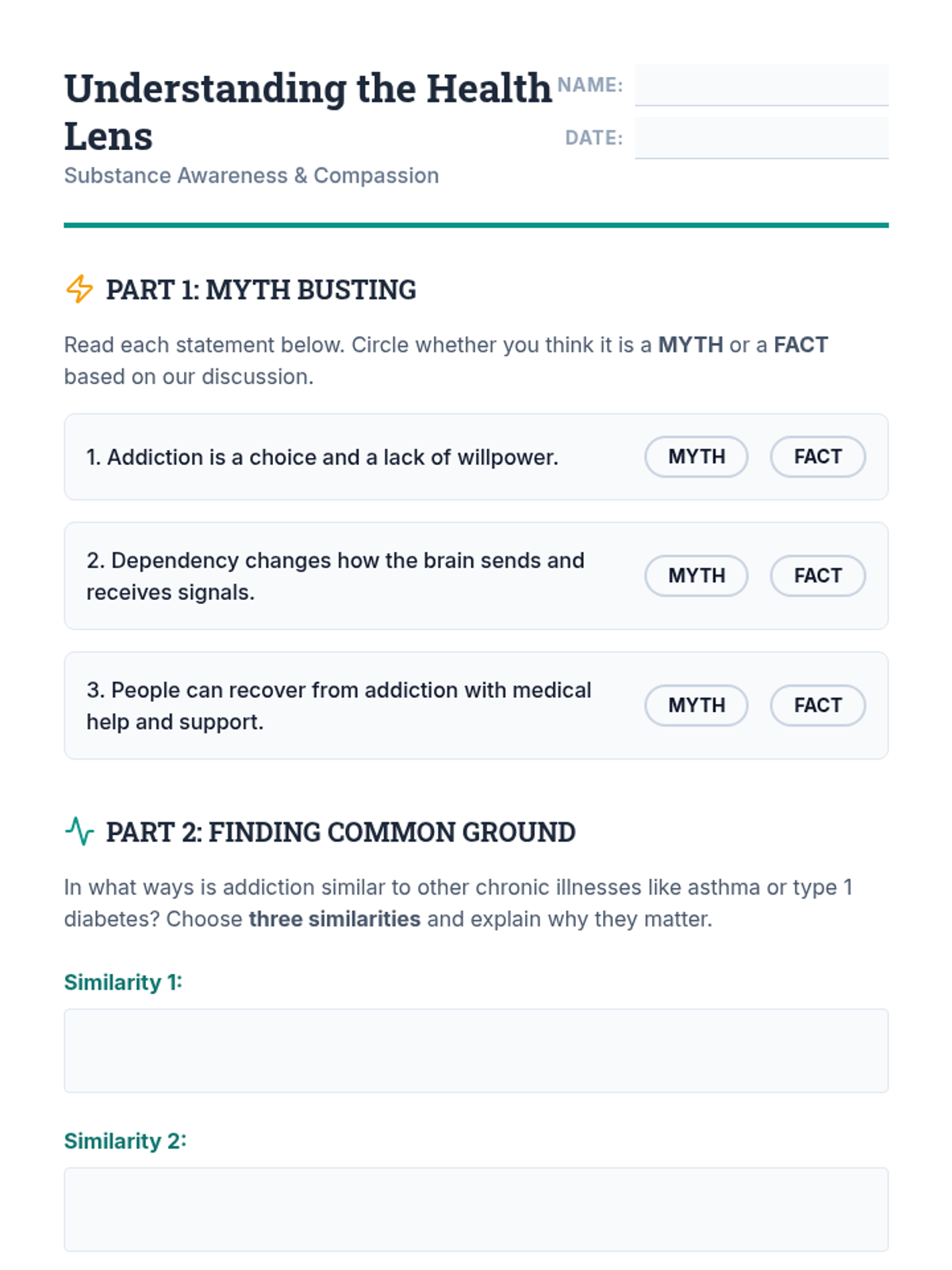Screen dimensions: 952x1270
Task: Click the pulse icon beside Part 2
Action: [x=79, y=831]
